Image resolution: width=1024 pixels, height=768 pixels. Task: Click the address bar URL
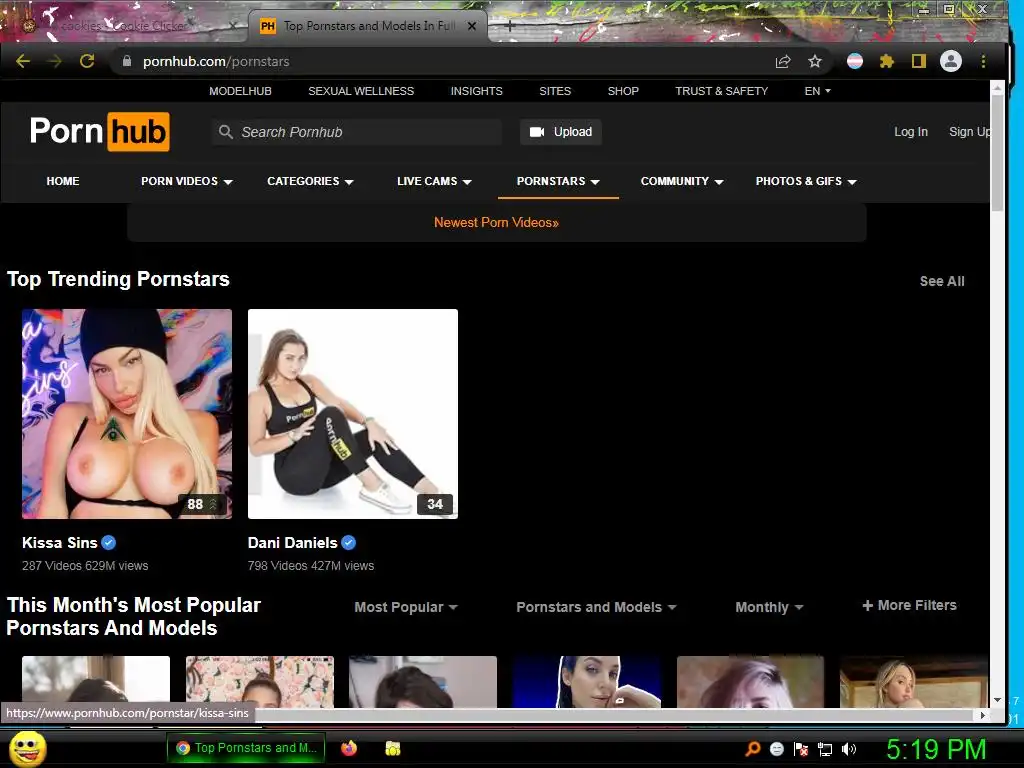point(216,61)
